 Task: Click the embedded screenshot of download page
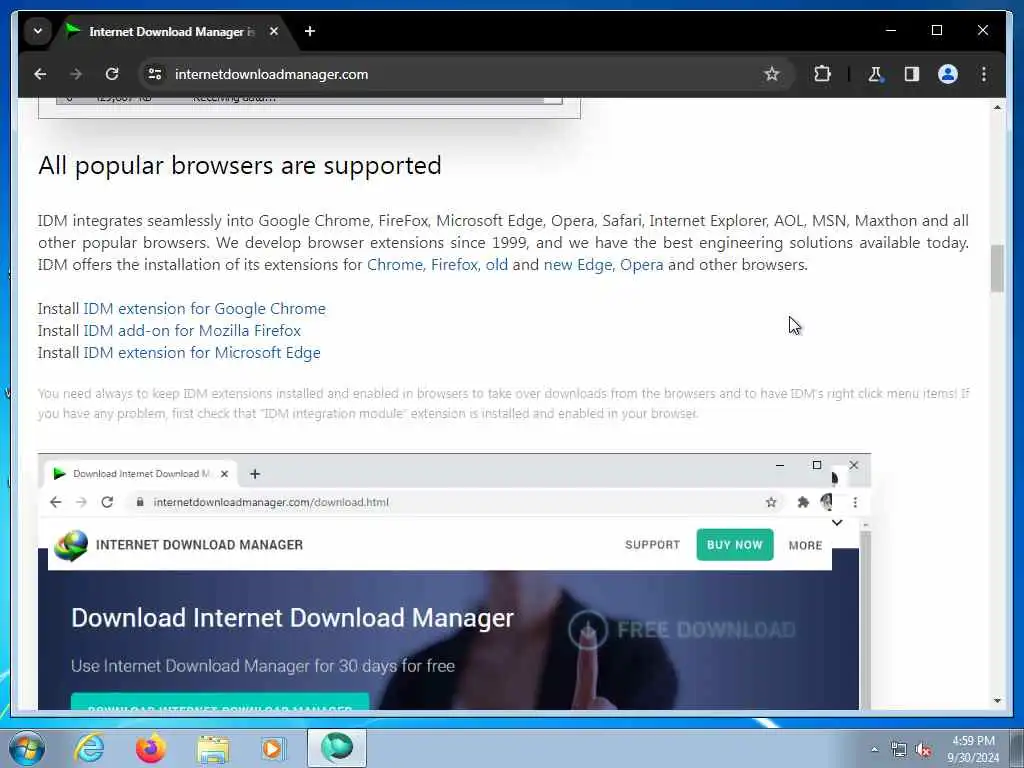click(454, 581)
